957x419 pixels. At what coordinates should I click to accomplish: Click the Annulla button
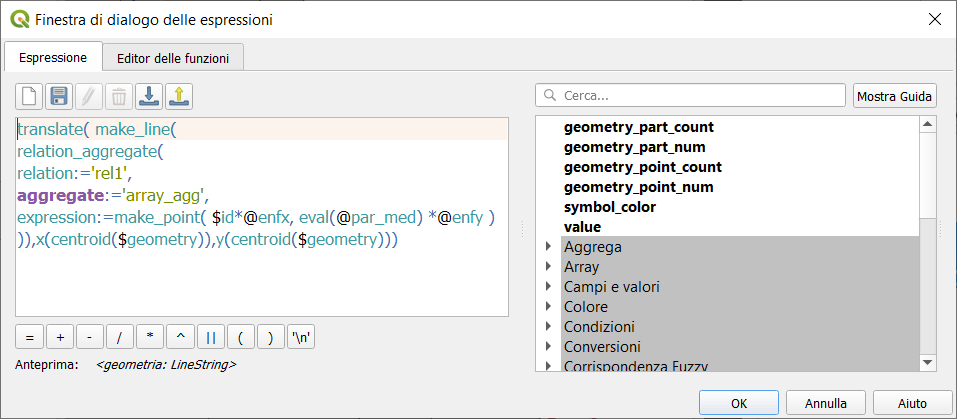point(826,403)
